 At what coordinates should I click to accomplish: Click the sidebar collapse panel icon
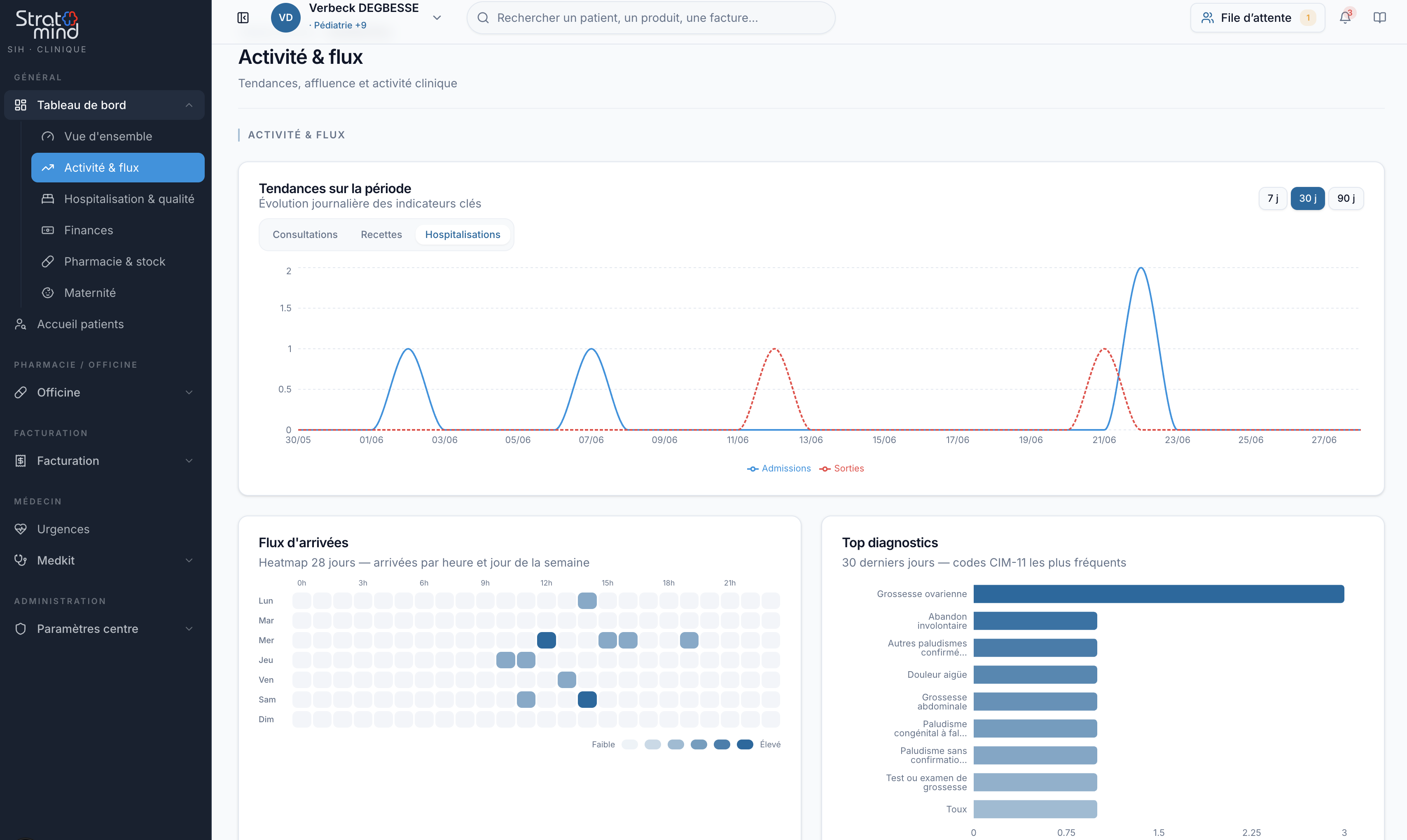click(x=243, y=18)
